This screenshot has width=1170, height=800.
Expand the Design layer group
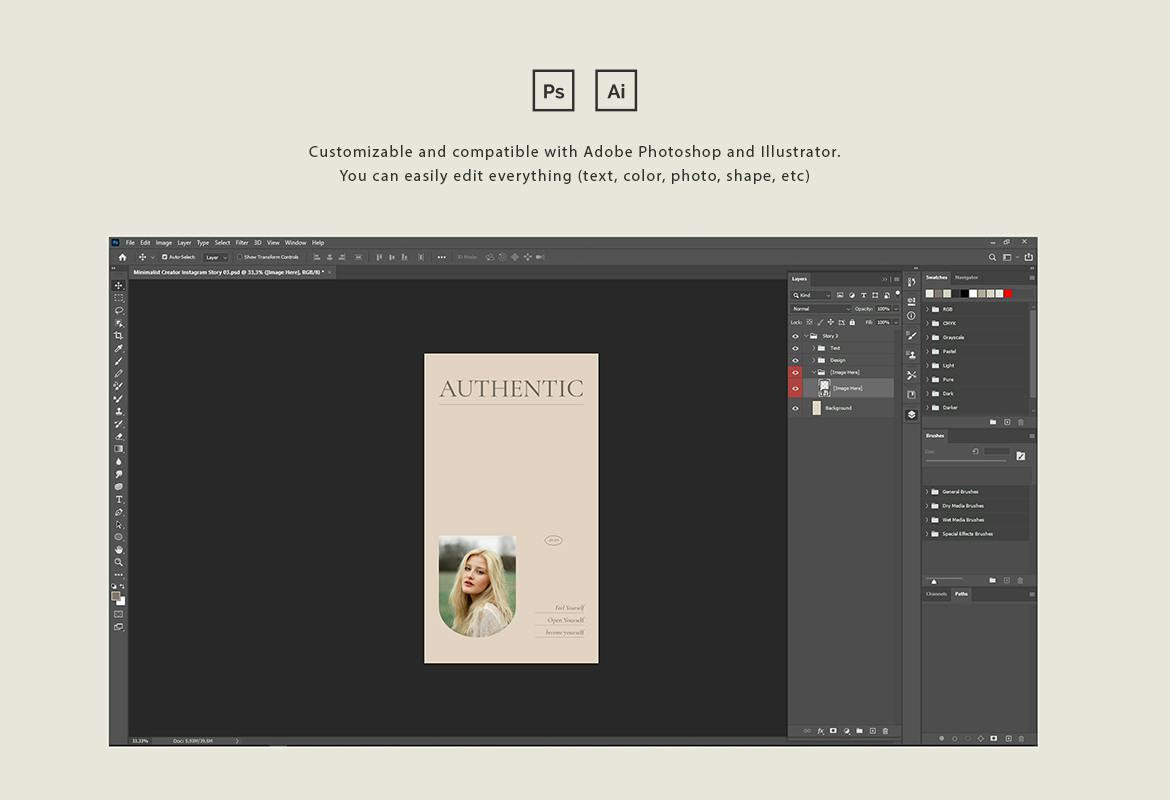(x=813, y=360)
